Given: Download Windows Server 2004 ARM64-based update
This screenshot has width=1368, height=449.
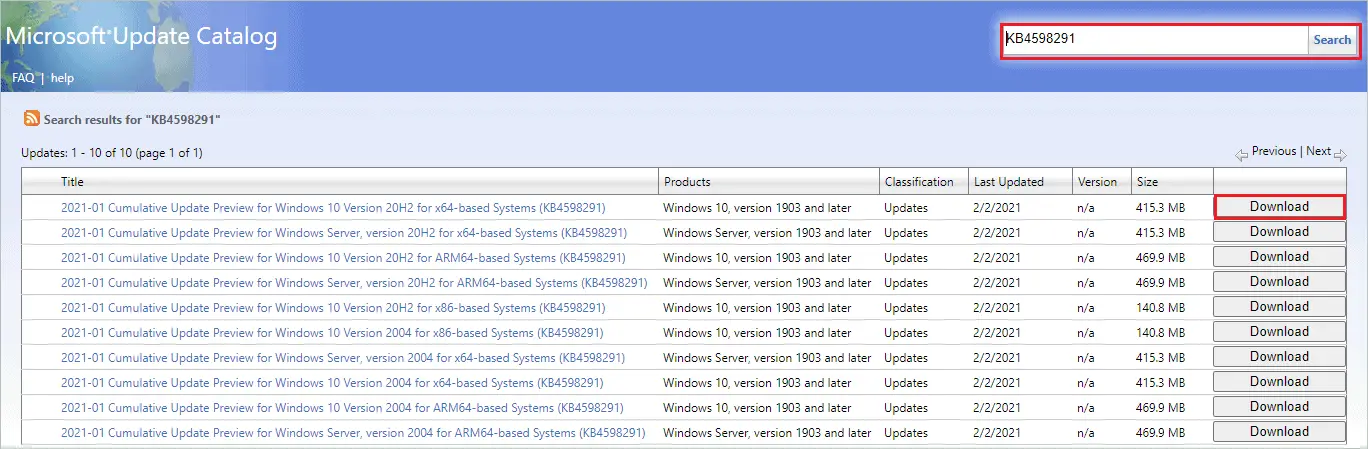Looking at the screenshot, I should pyautogui.click(x=1279, y=432).
